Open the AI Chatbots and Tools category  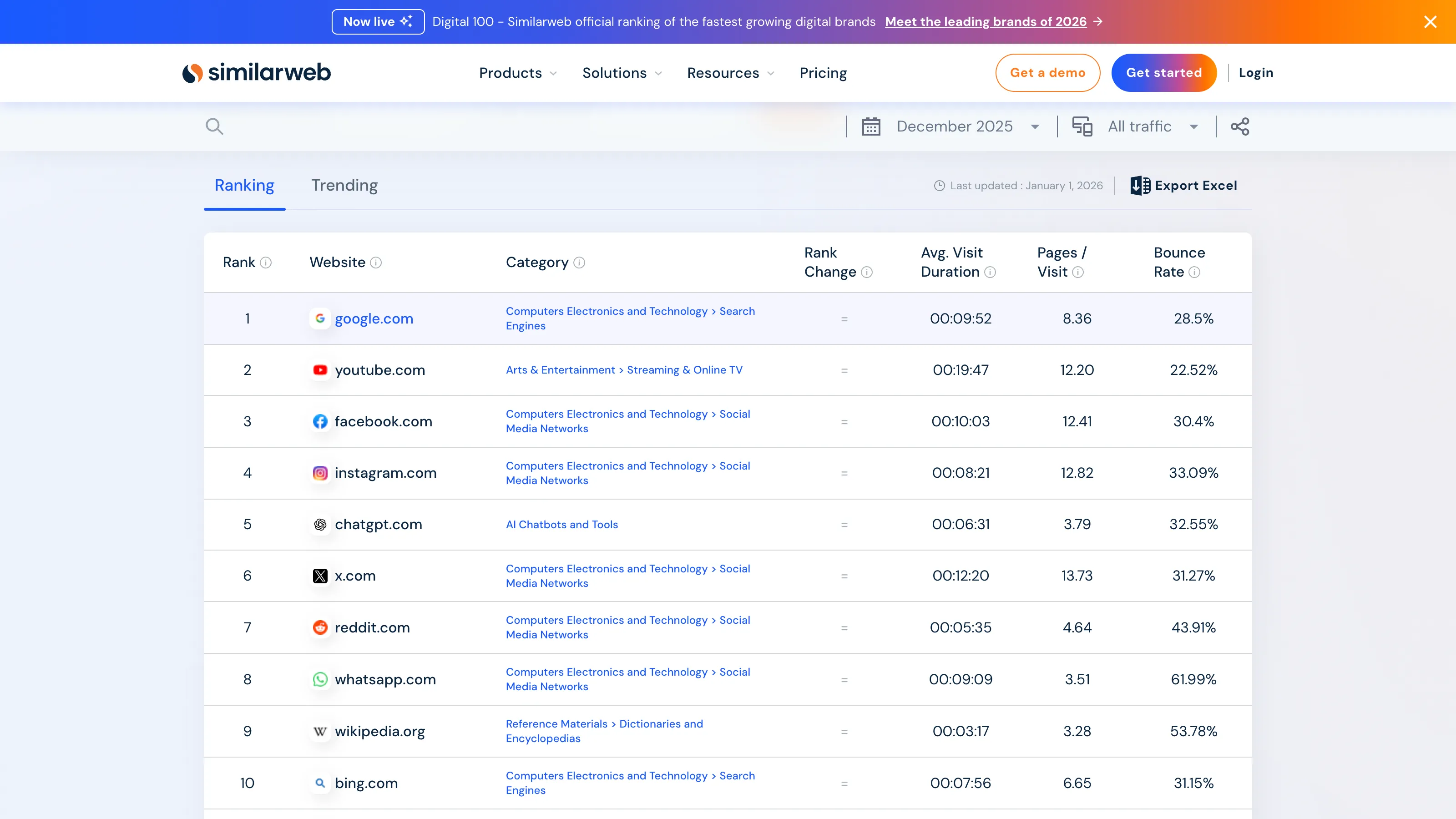[562, 524]
